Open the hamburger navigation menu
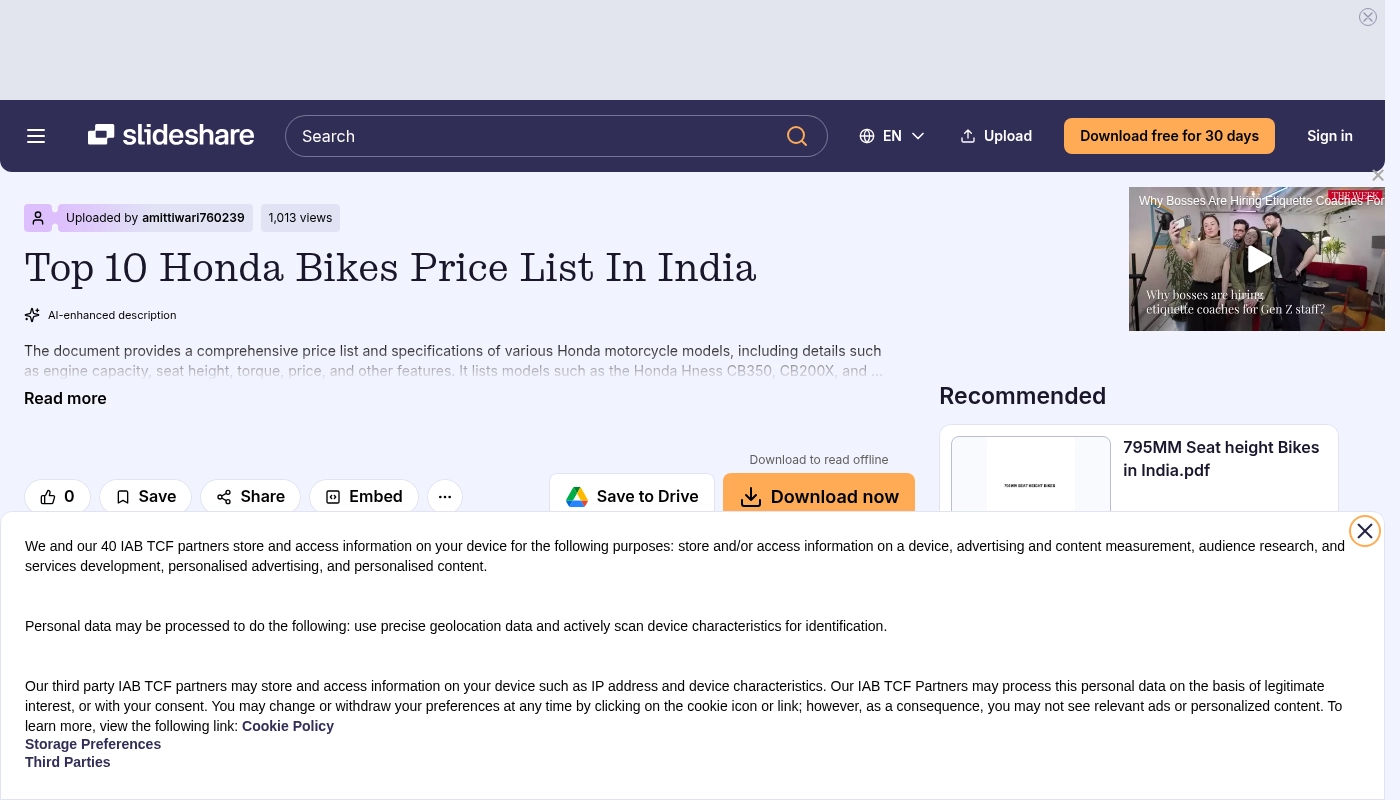Screen dimensions: 1400x800 [x=36, y=136]
